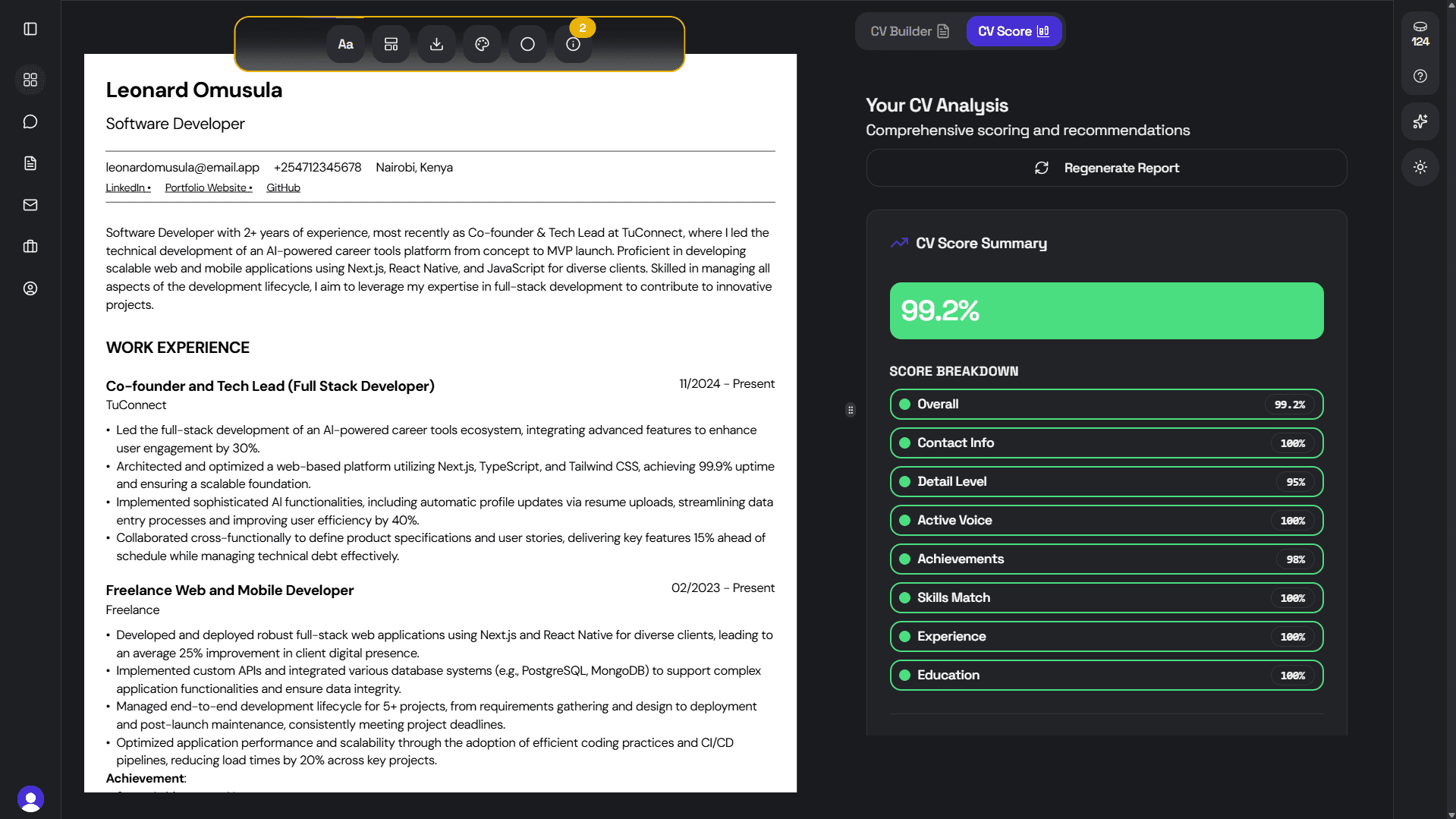Expand the Skills Match score row
The width and height of the screenshot is (1456, 819).
pyautogui.click(x=1106, y=597)
